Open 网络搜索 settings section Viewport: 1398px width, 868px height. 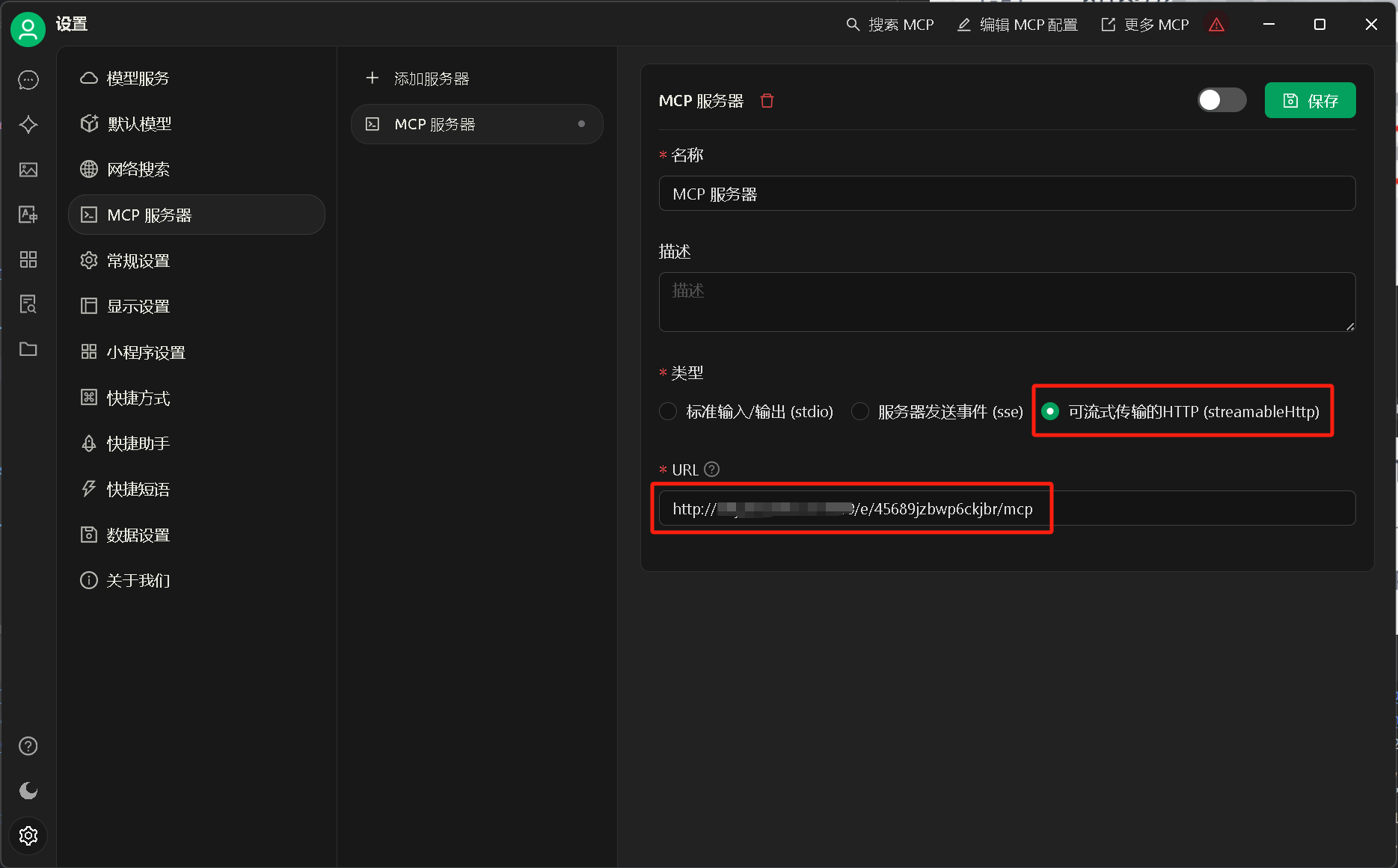(138, 170)
